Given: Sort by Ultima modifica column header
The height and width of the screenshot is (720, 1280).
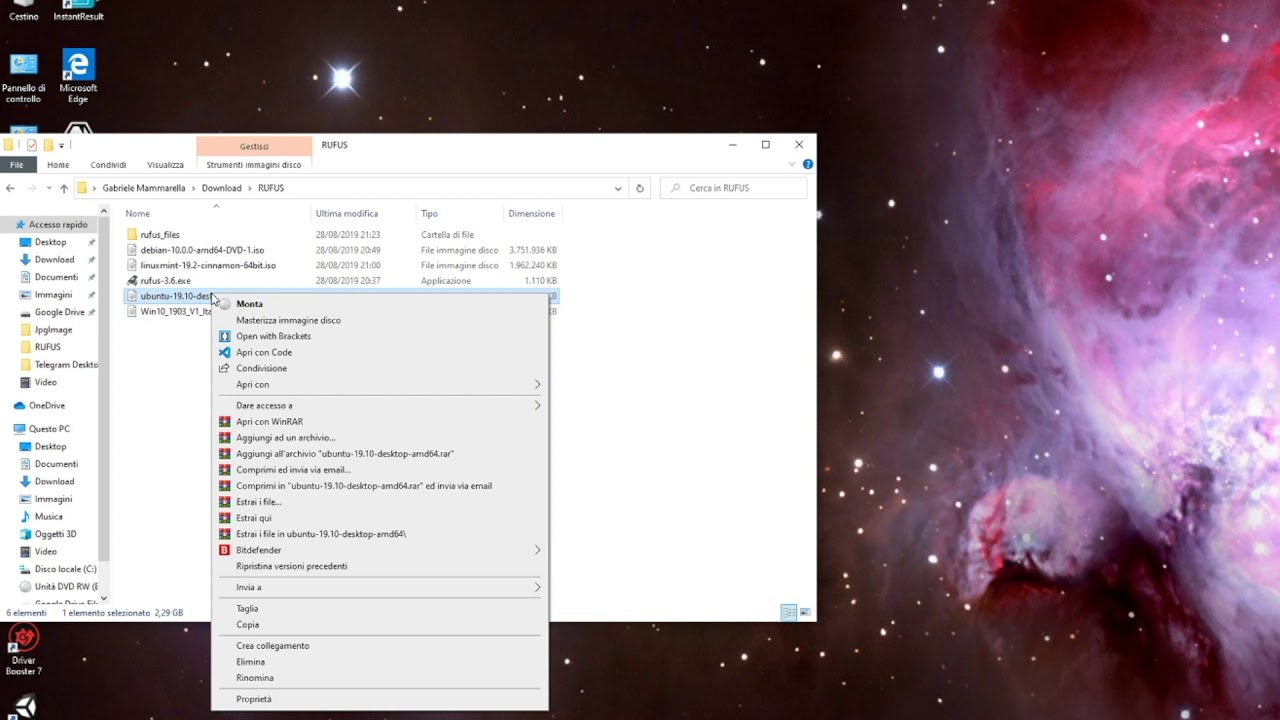Looking at the screenshot, I should point(347,213).
